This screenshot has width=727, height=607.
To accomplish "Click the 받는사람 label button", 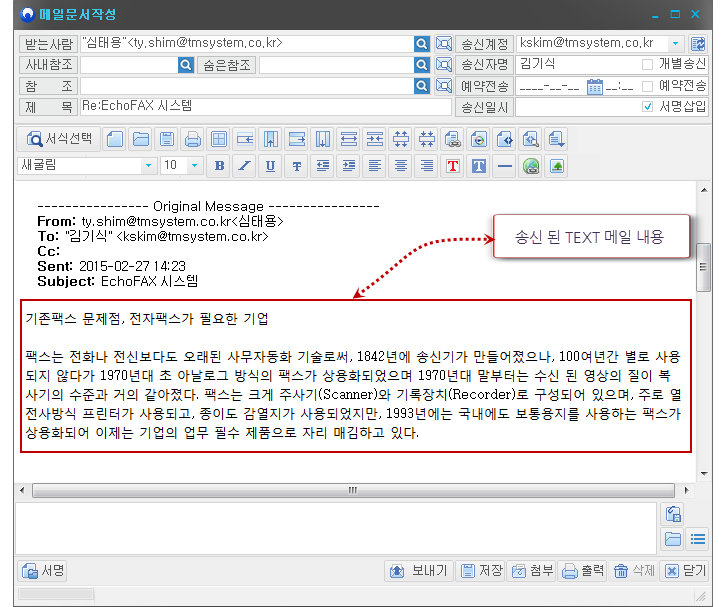I will [x=48, y=44].
